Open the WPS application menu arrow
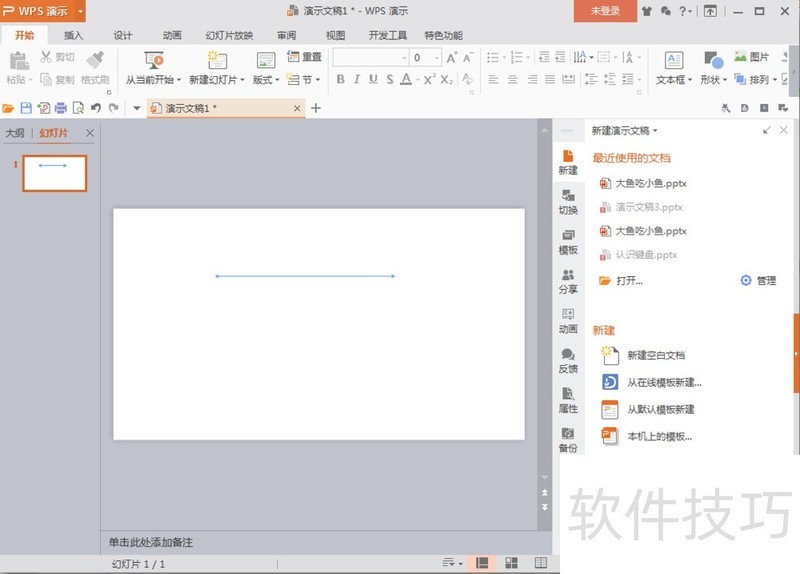Image resolution: width=800 pixels, height=574 pixels. coord(80,11)
